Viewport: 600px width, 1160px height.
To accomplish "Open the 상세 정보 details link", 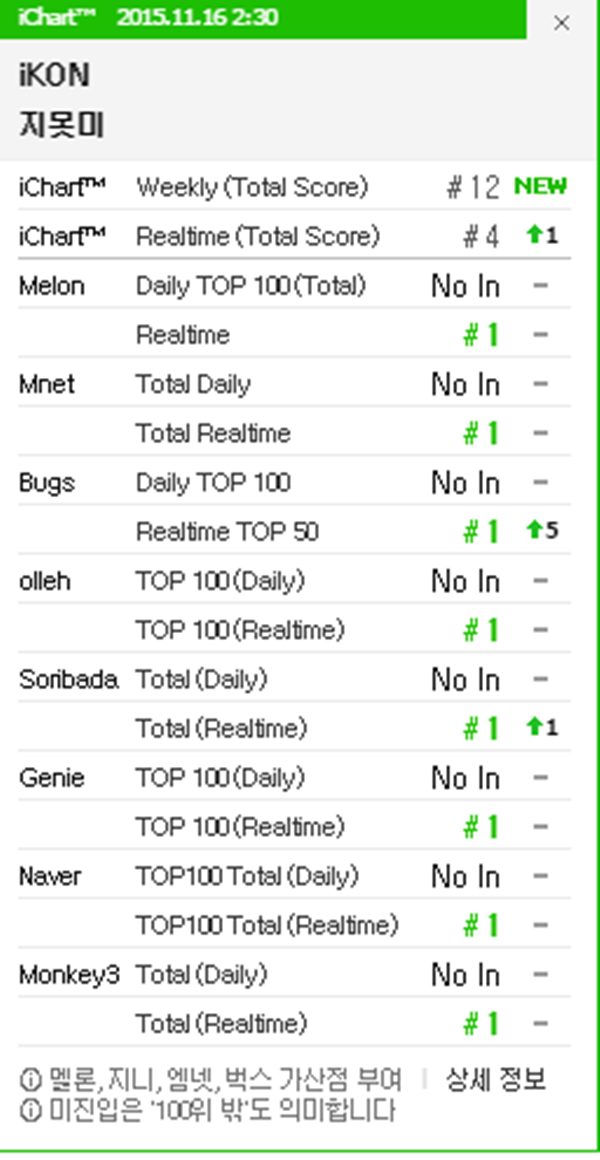I will 497,1079.
